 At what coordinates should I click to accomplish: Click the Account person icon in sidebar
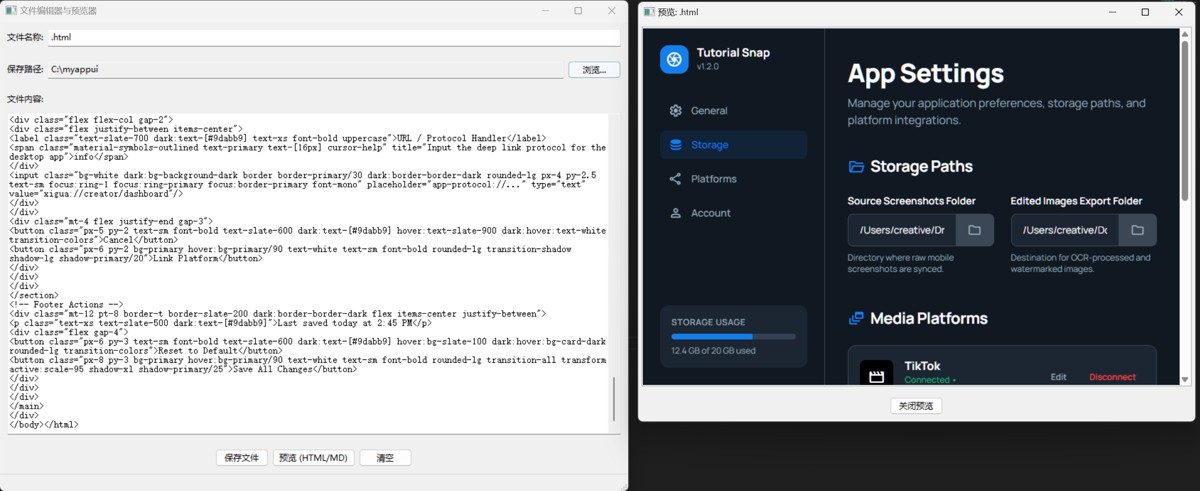click(x=676, y=213)
